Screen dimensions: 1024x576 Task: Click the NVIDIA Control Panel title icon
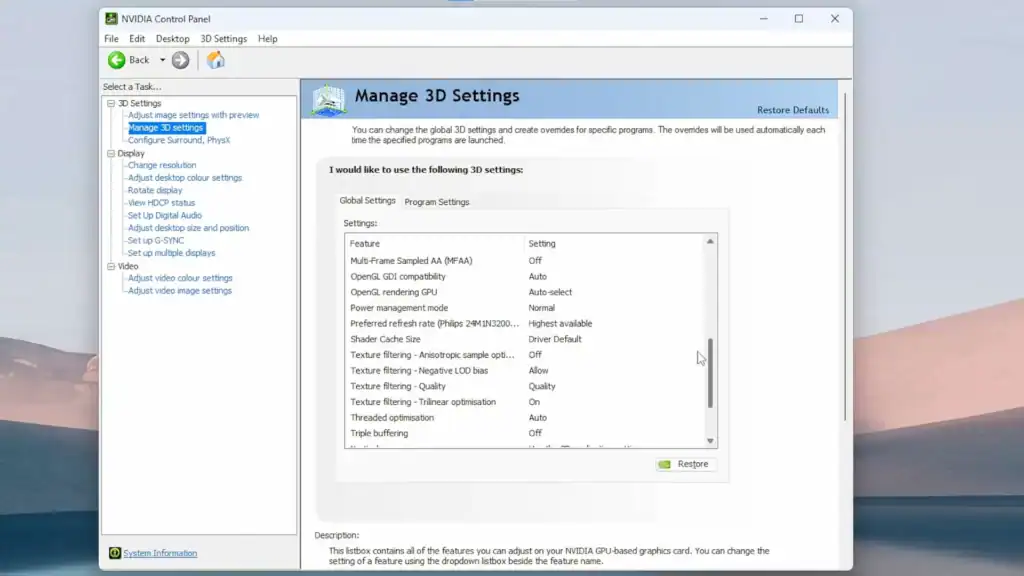pos(112,19)
